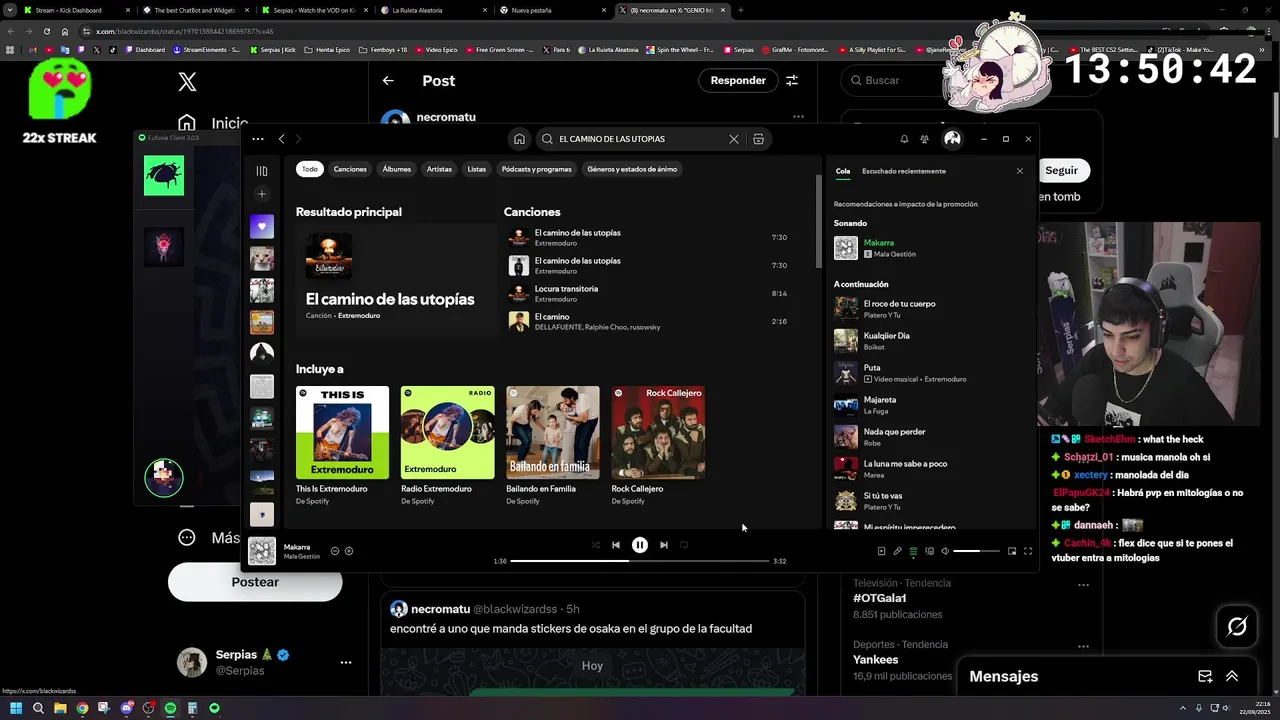Open X Inicio home link
The image size is (1280, 720).
[x=213, y=123]
